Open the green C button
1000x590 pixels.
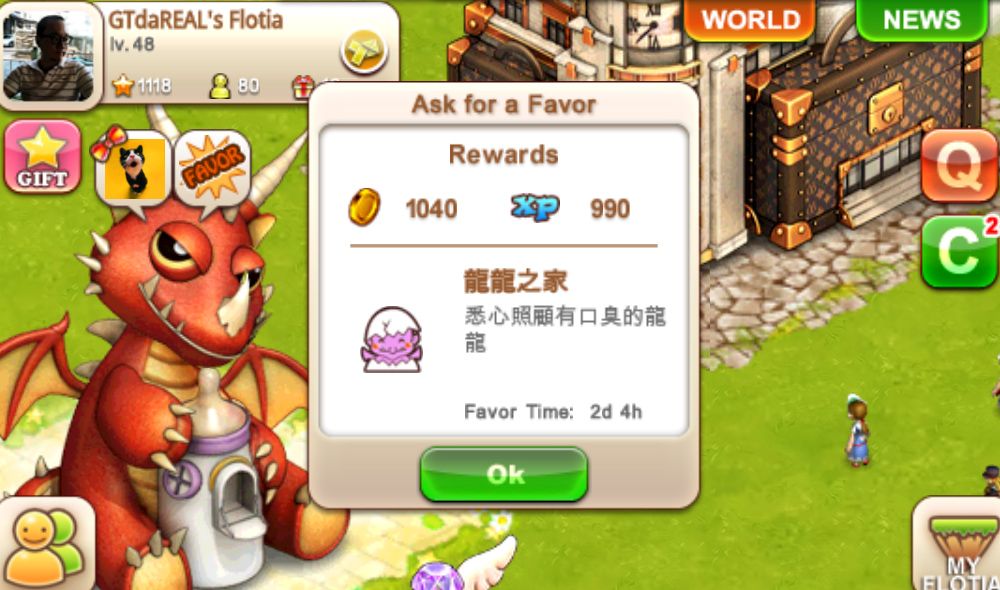click(960, 252)
